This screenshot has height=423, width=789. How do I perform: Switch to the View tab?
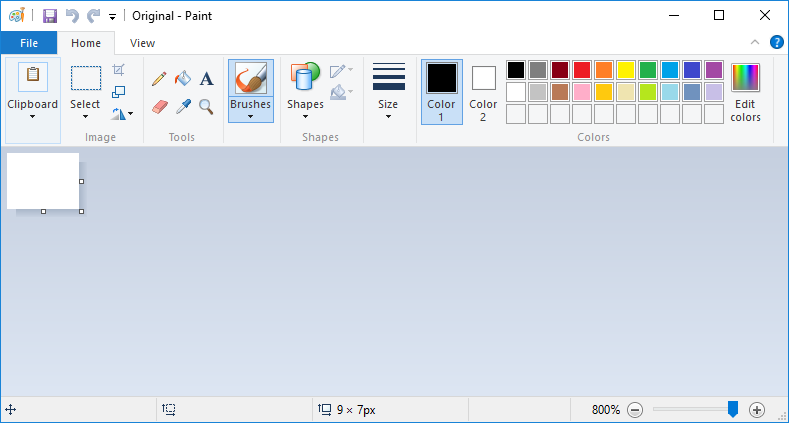[142, 43]
